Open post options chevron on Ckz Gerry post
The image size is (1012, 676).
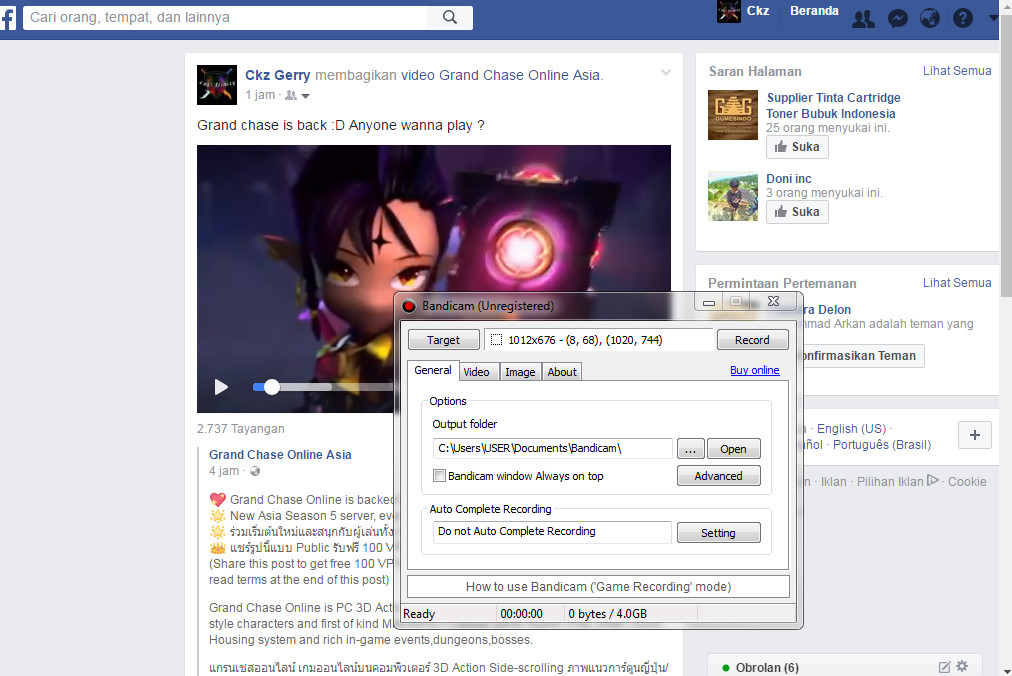click(665, 72)
